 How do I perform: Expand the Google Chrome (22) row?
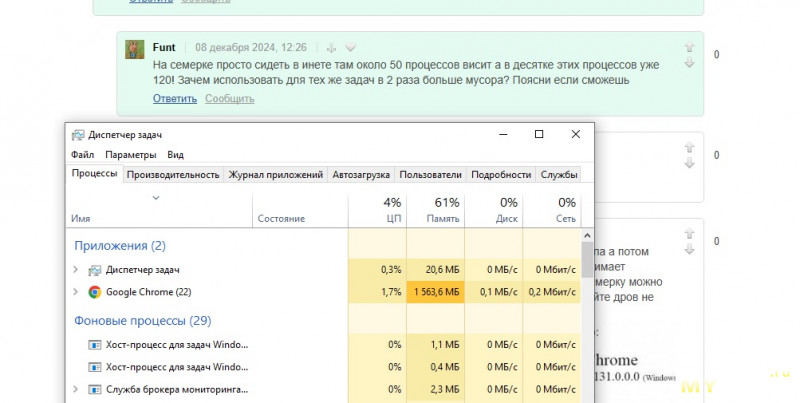point(76,292)
